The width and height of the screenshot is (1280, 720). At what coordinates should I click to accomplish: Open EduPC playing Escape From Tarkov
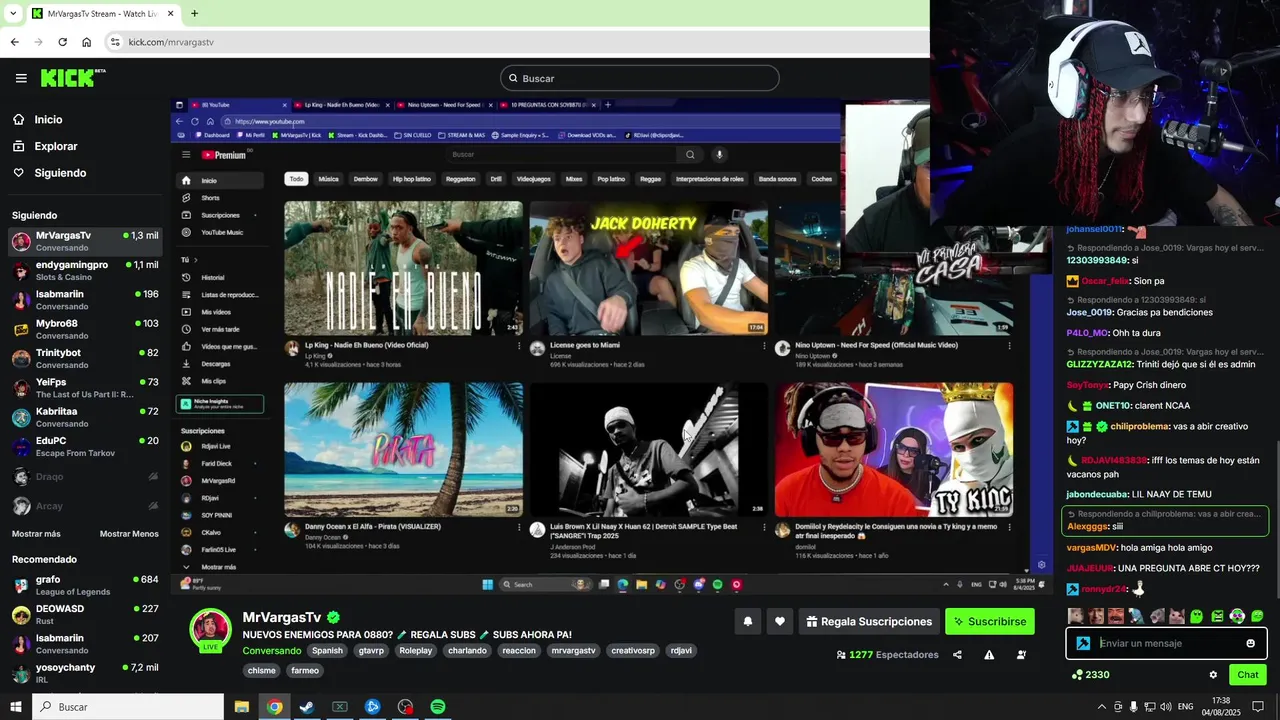tap(85, 446)
